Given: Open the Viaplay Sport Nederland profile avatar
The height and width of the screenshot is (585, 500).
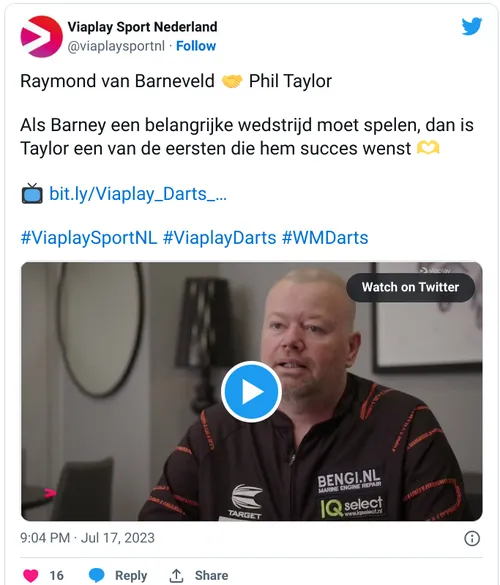Looking at the screenshot, I should point(41,37).
